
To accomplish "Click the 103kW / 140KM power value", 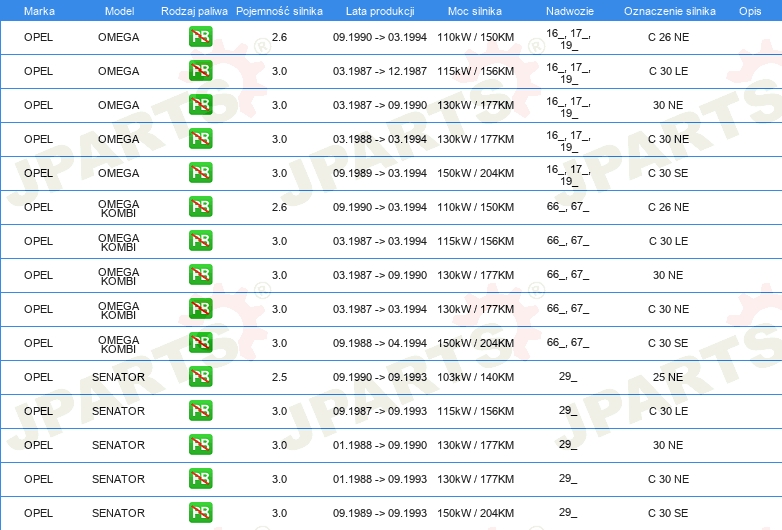I will click(x=475, y=377).
